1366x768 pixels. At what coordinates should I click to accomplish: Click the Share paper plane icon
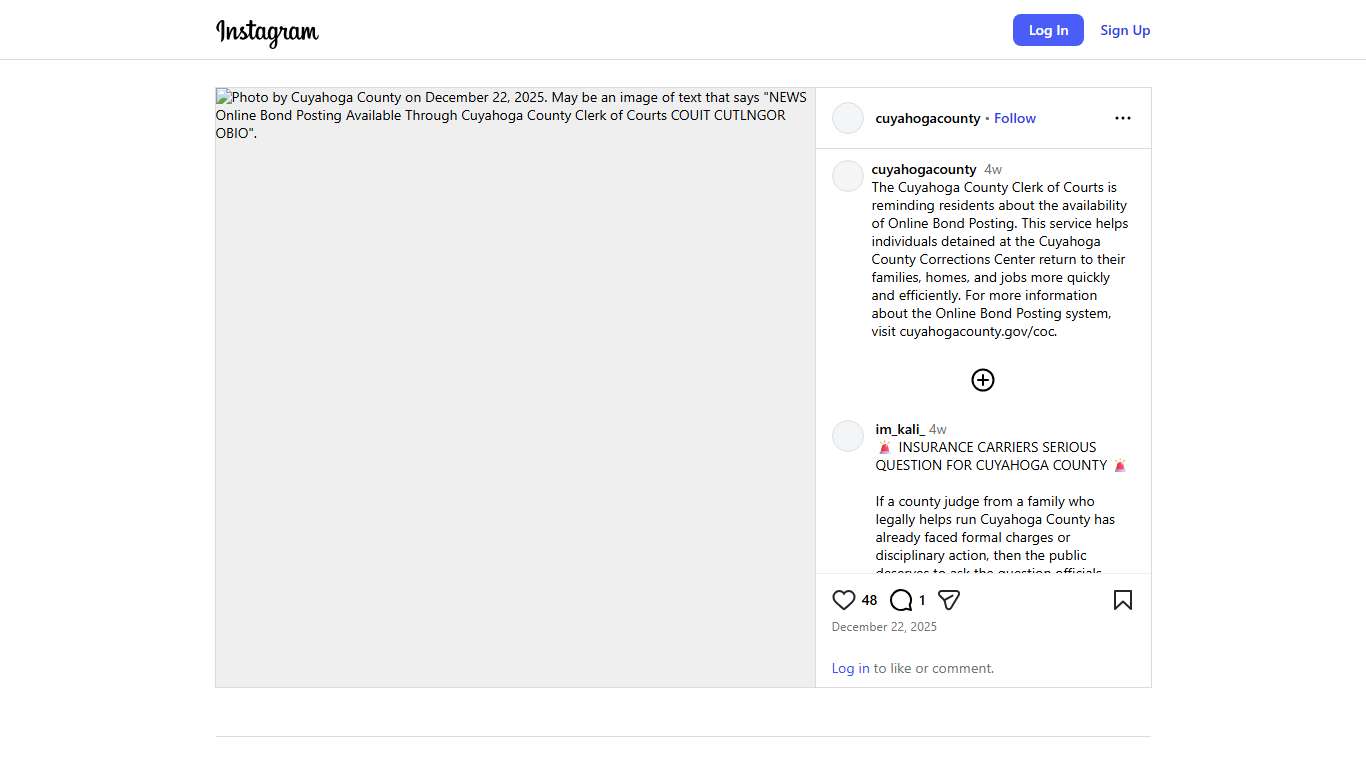(949, 600)
